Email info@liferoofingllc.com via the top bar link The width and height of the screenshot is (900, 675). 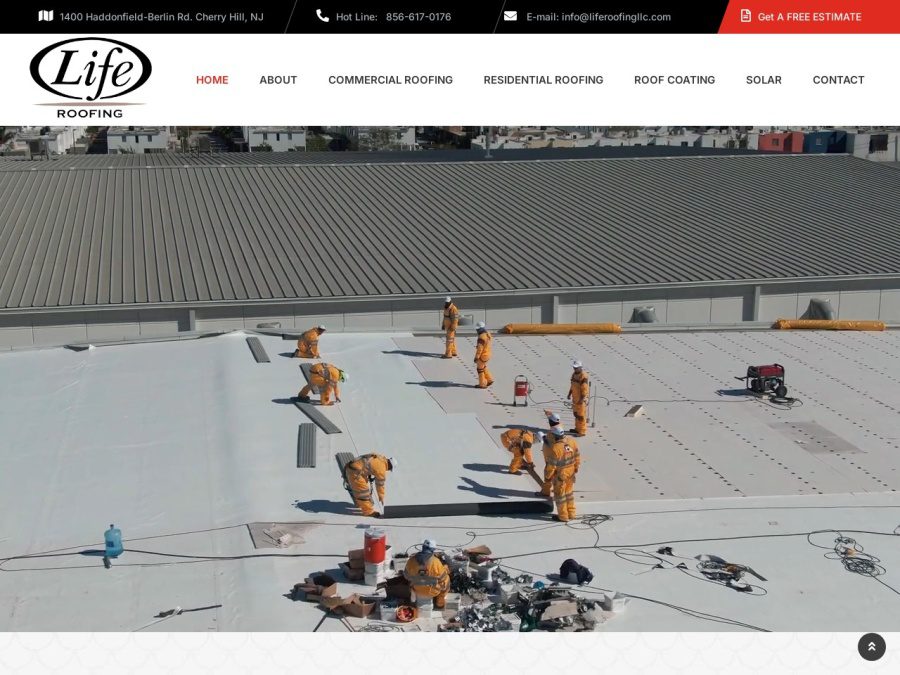[x=615, y=17]
